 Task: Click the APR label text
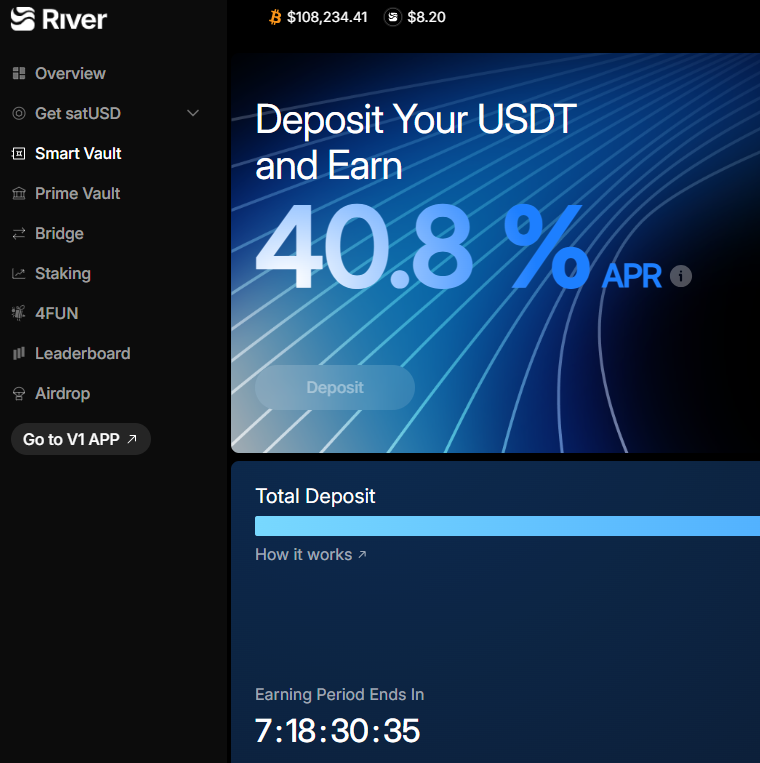632,276
